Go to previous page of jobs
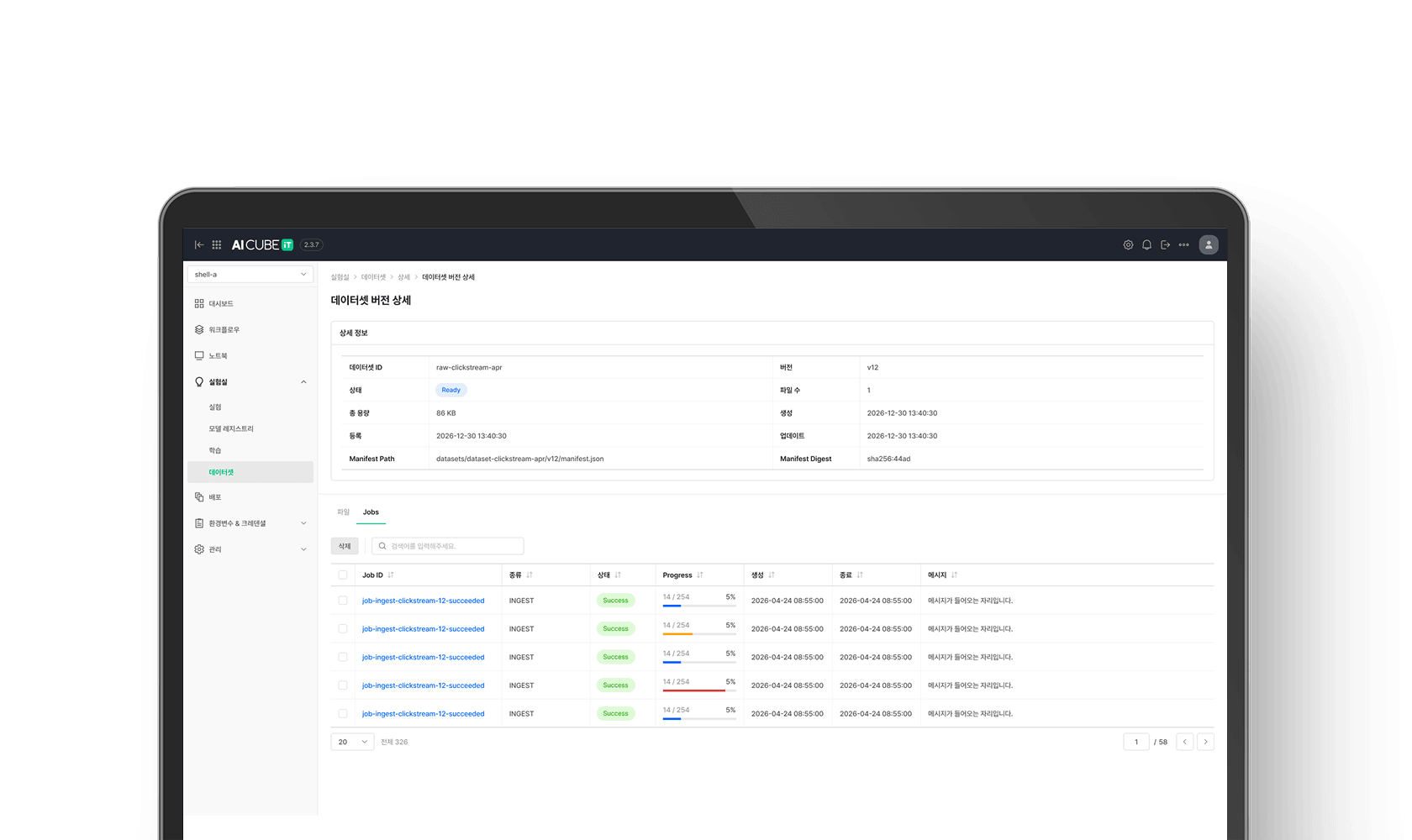 point(1185,742)
